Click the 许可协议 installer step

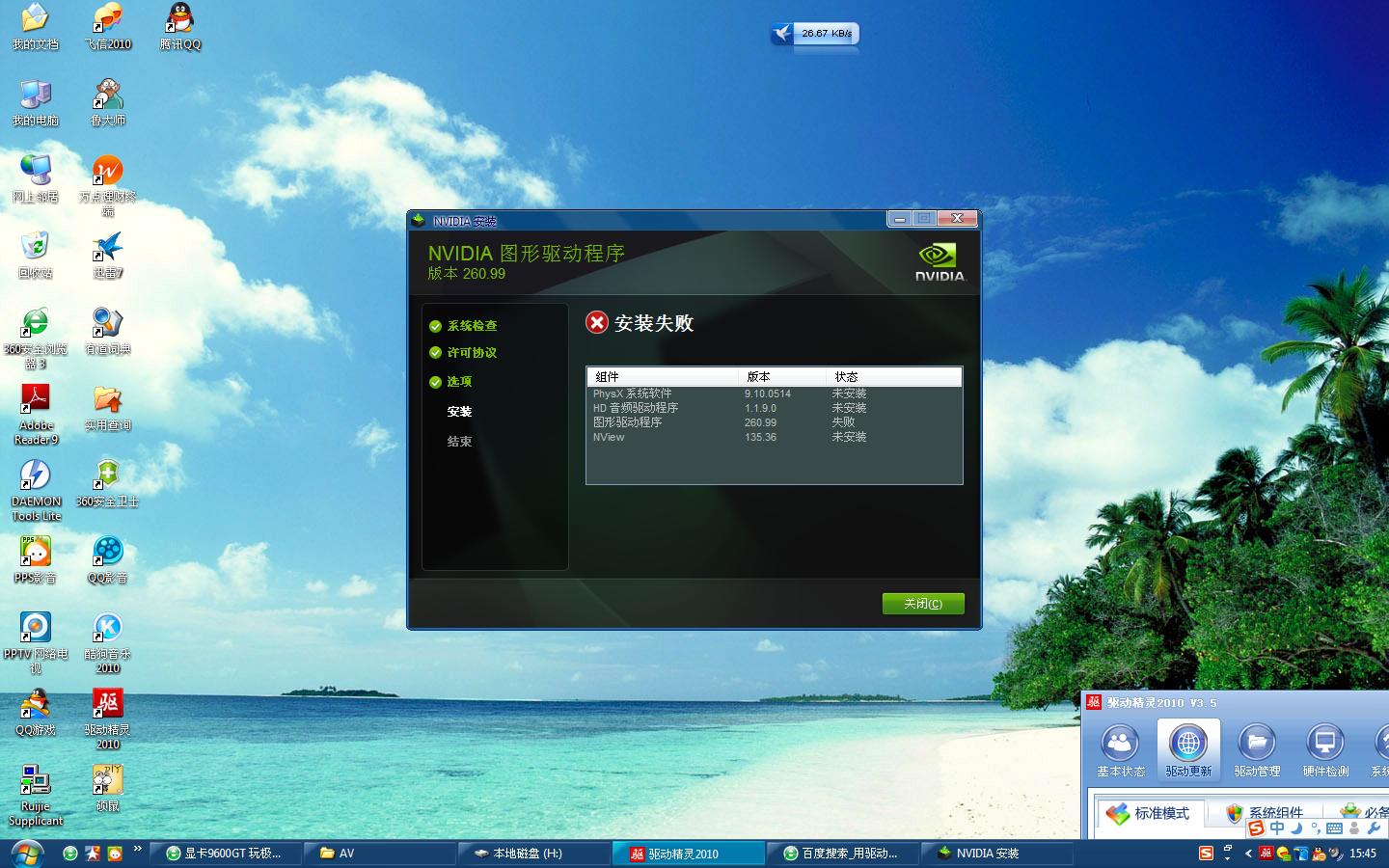[x=464, y=353]
